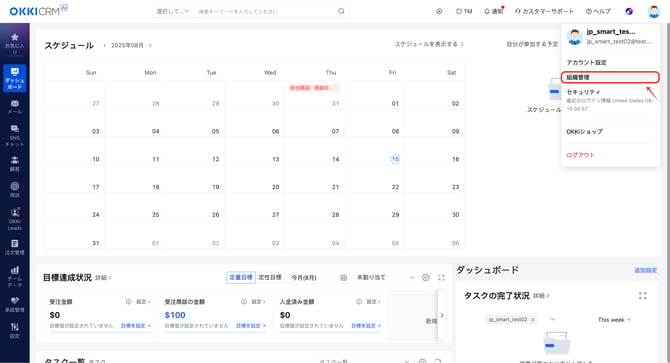Open the 選択して search scope dropdown
This screenshot has height=363, width=670.
coord(173,11)
